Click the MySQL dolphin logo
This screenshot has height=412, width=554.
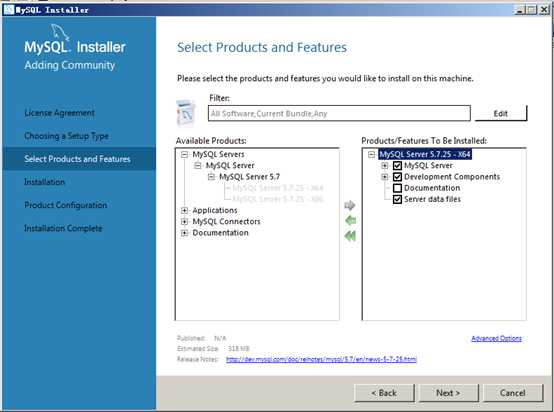[x=60, y=32]
